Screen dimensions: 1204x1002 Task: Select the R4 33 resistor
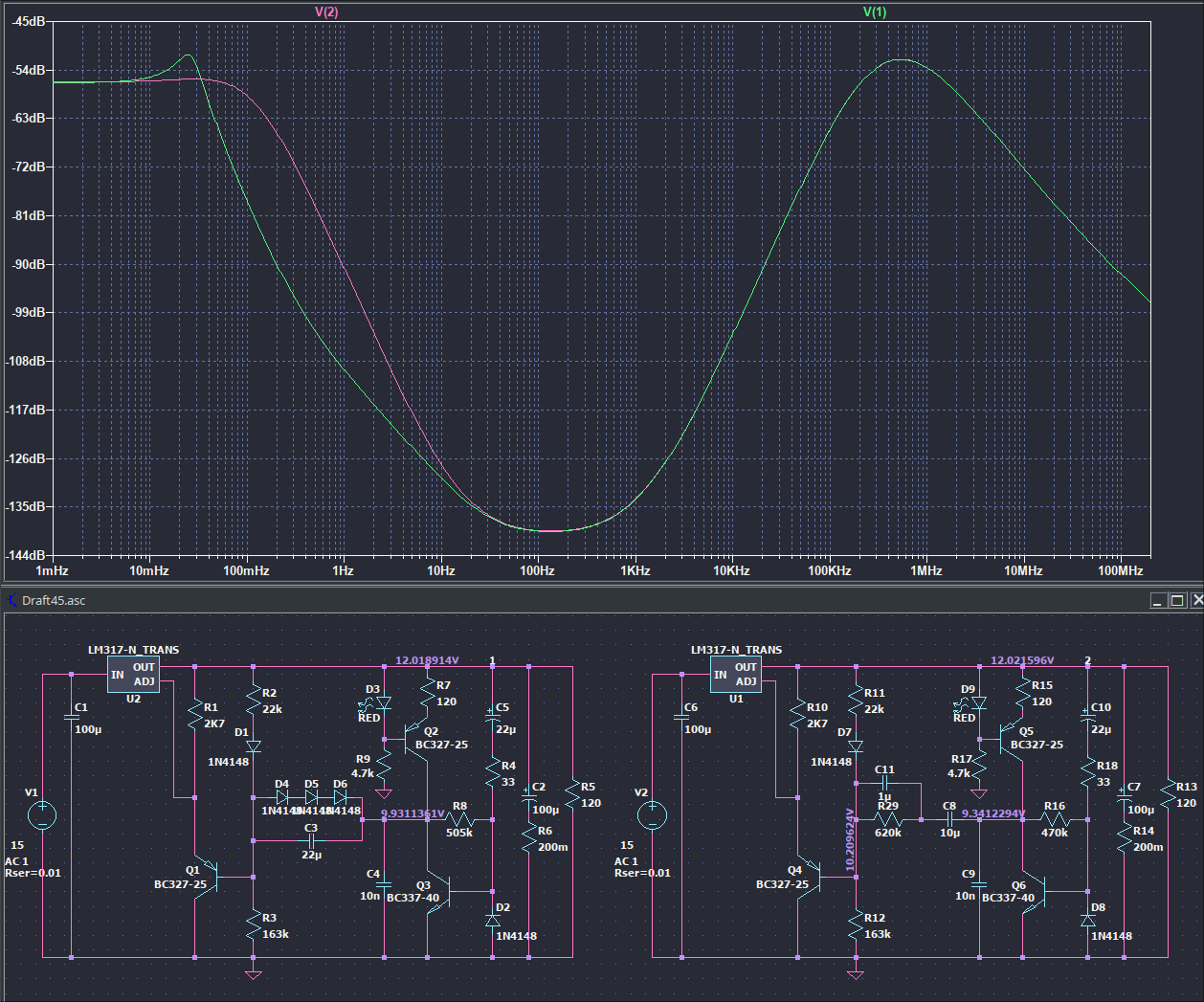(x=492, y=773)
